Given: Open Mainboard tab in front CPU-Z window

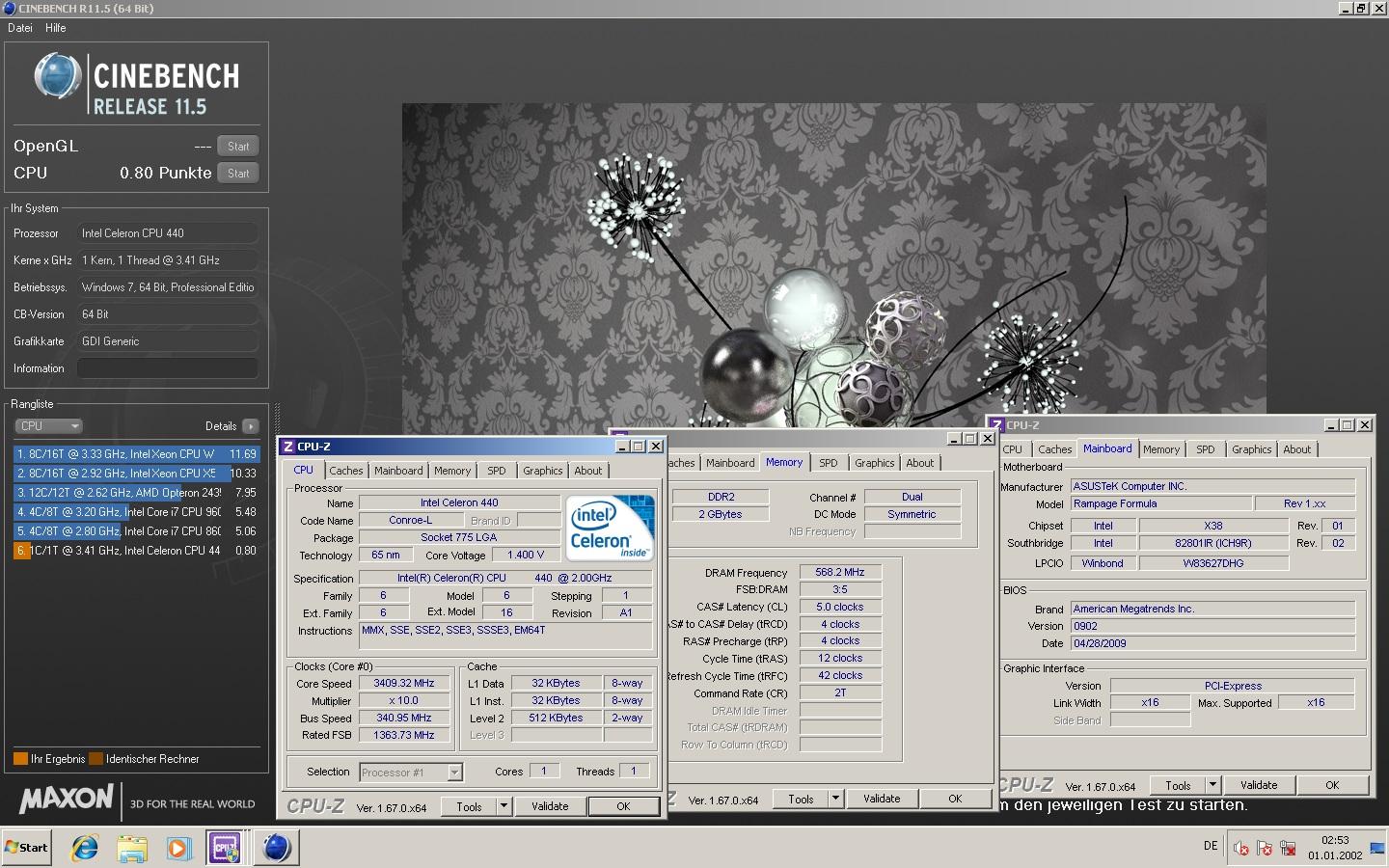Looking at the screenshot, I should (x=398, y=471).
